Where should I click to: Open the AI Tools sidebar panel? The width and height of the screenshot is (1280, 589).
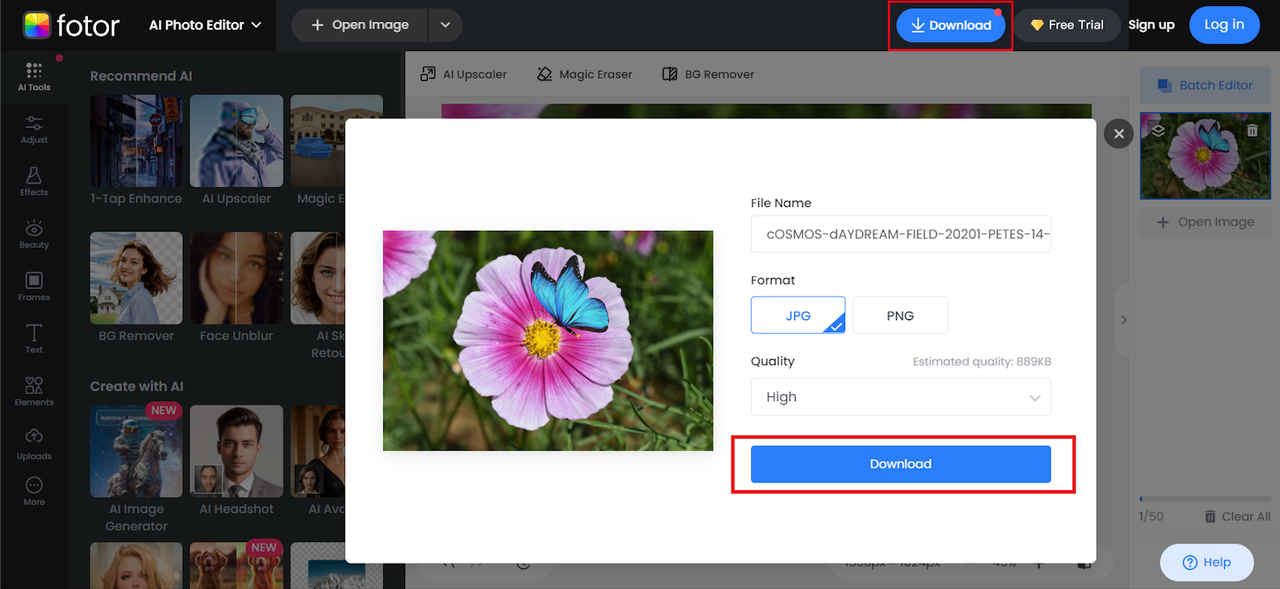click(34, 76)
